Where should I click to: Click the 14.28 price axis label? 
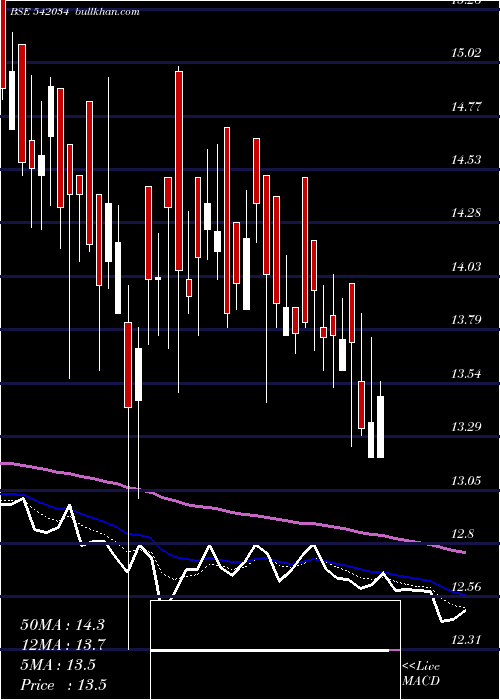coord(467,212)
